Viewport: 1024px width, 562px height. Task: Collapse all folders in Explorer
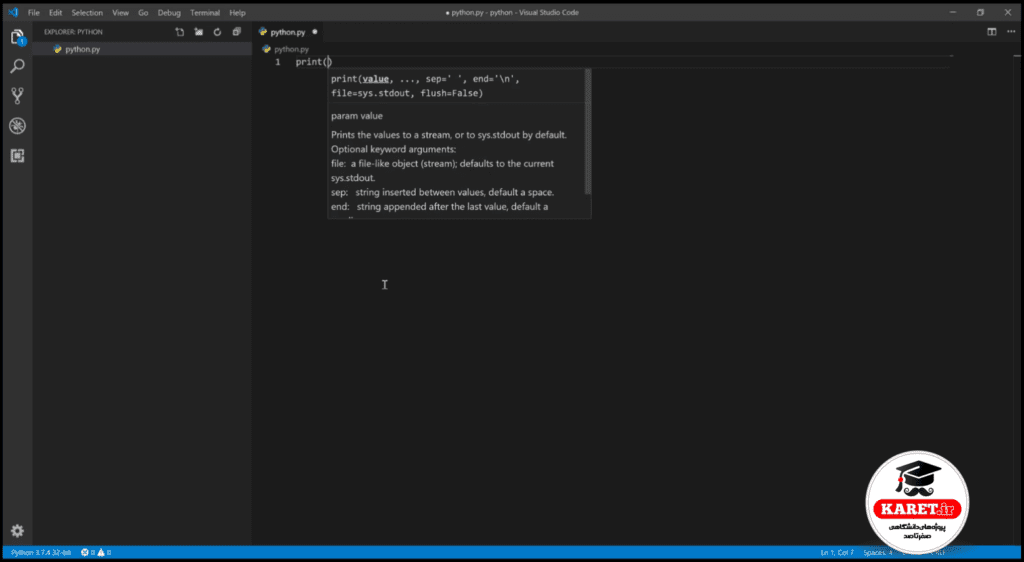236,32
